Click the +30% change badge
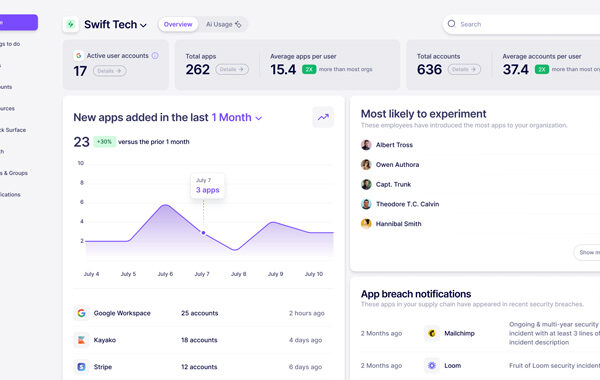The width and height of the screenshot is (600, 380). pos(104,142)
